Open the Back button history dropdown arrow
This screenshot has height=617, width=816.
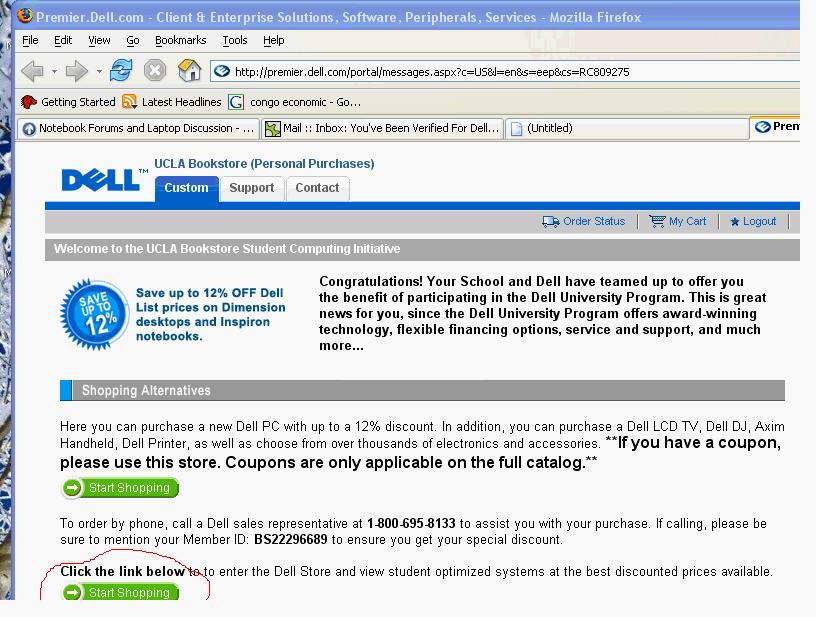[54, 71]
